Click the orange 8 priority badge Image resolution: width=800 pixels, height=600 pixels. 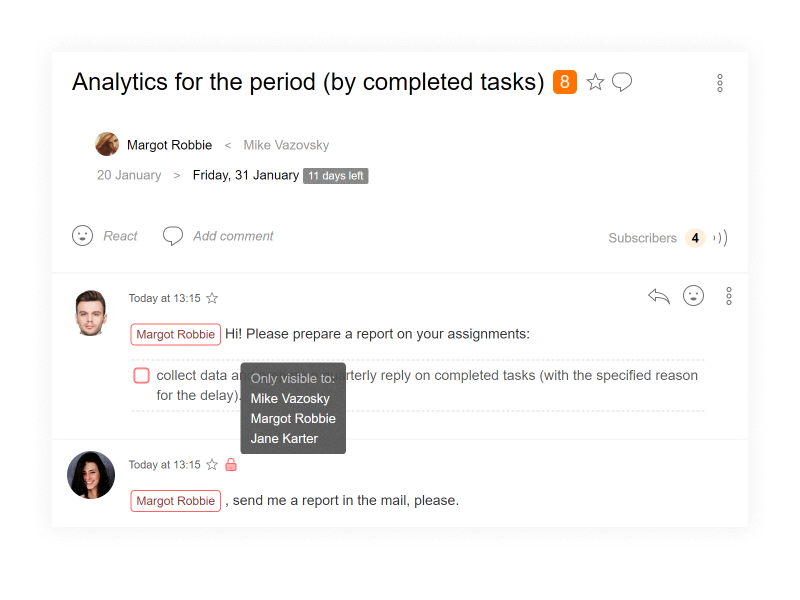point(565,82)
